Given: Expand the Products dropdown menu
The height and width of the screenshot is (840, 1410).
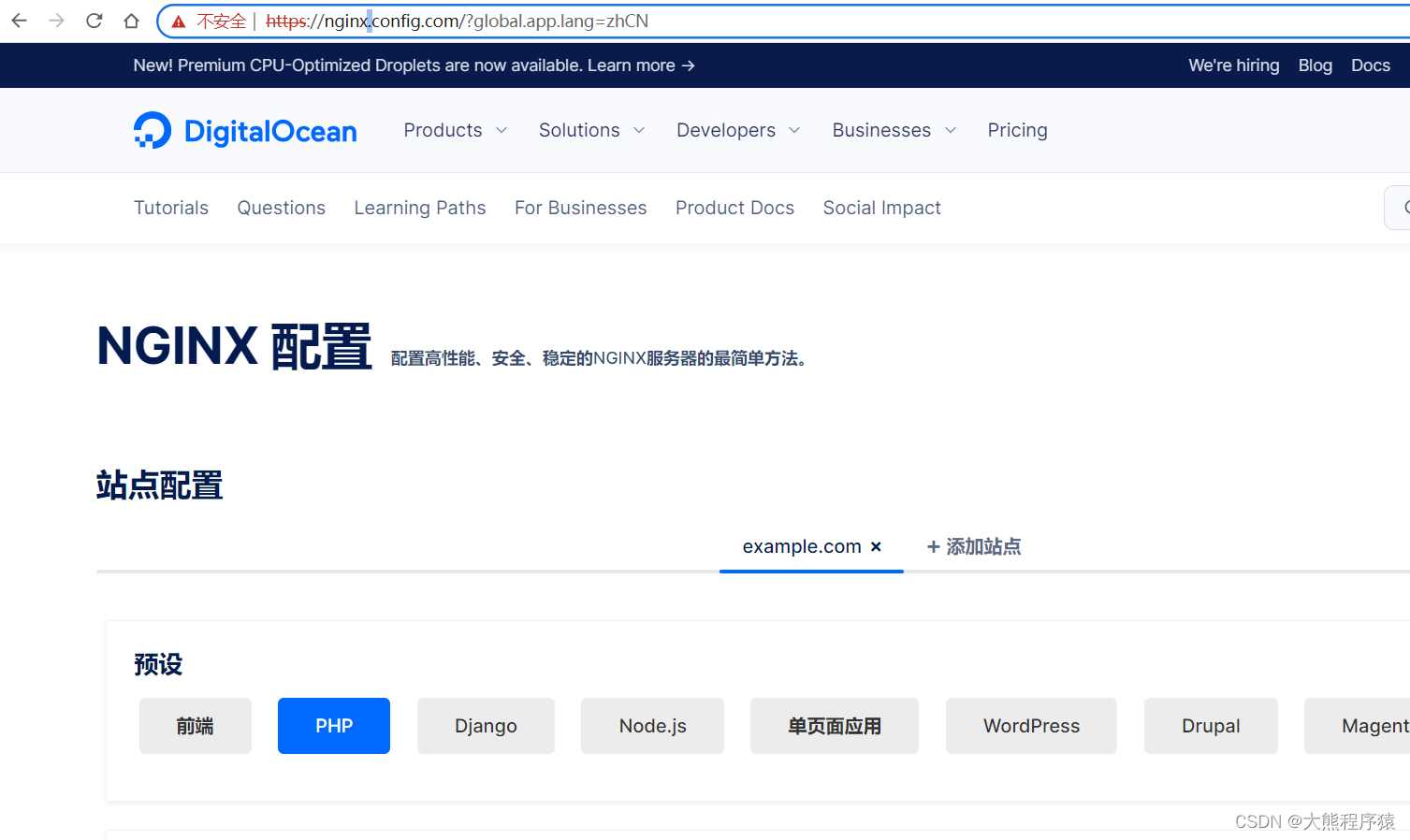Looking at the screenshot, I should [456, 130].
